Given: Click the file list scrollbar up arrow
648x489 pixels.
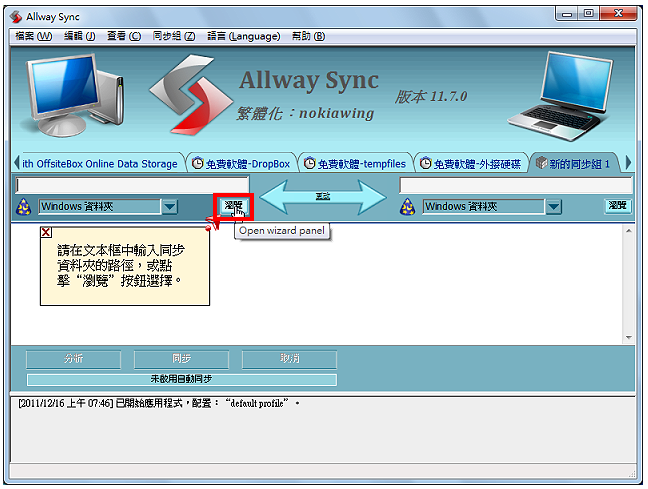Looking at the screenshot, I should (x=629, y=231).
